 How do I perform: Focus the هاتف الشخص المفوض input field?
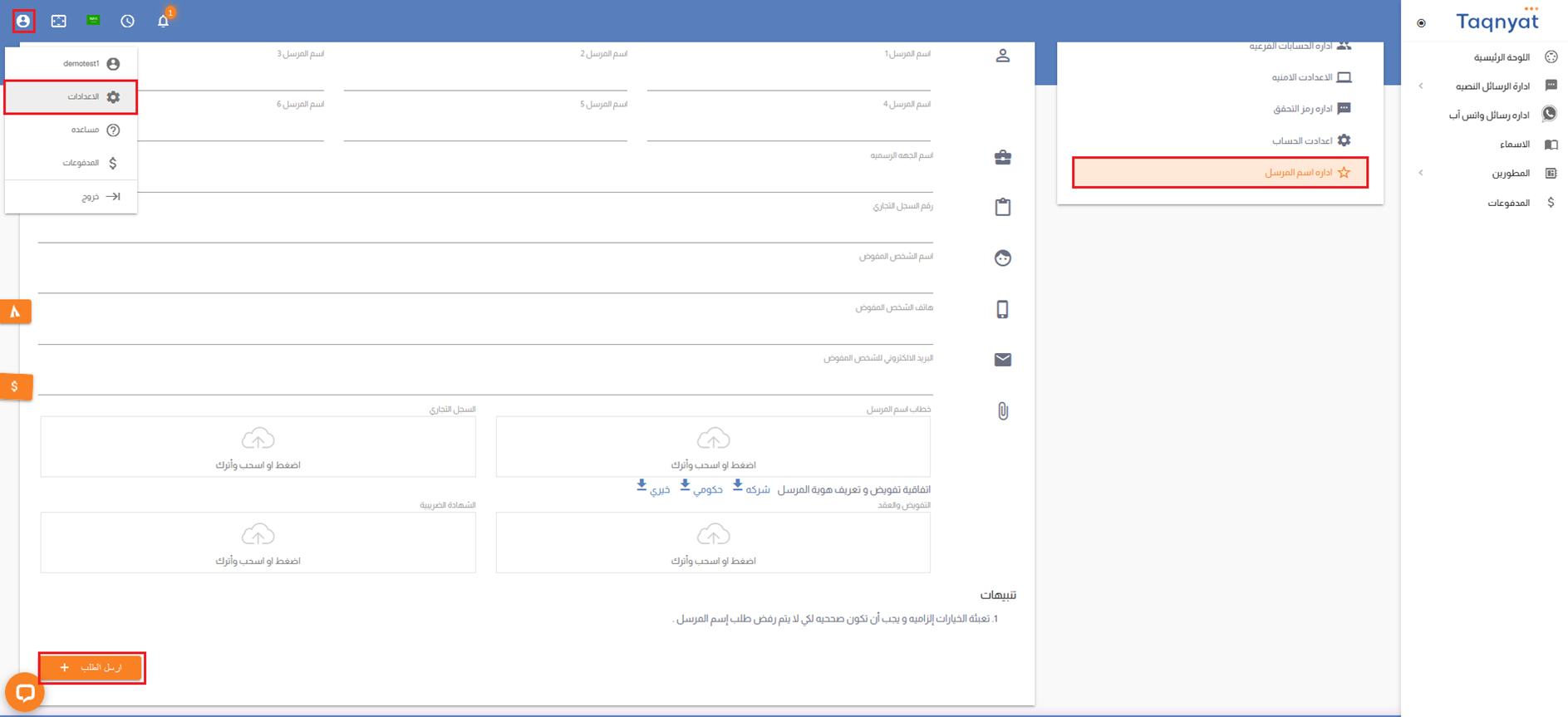click(485, 330)
